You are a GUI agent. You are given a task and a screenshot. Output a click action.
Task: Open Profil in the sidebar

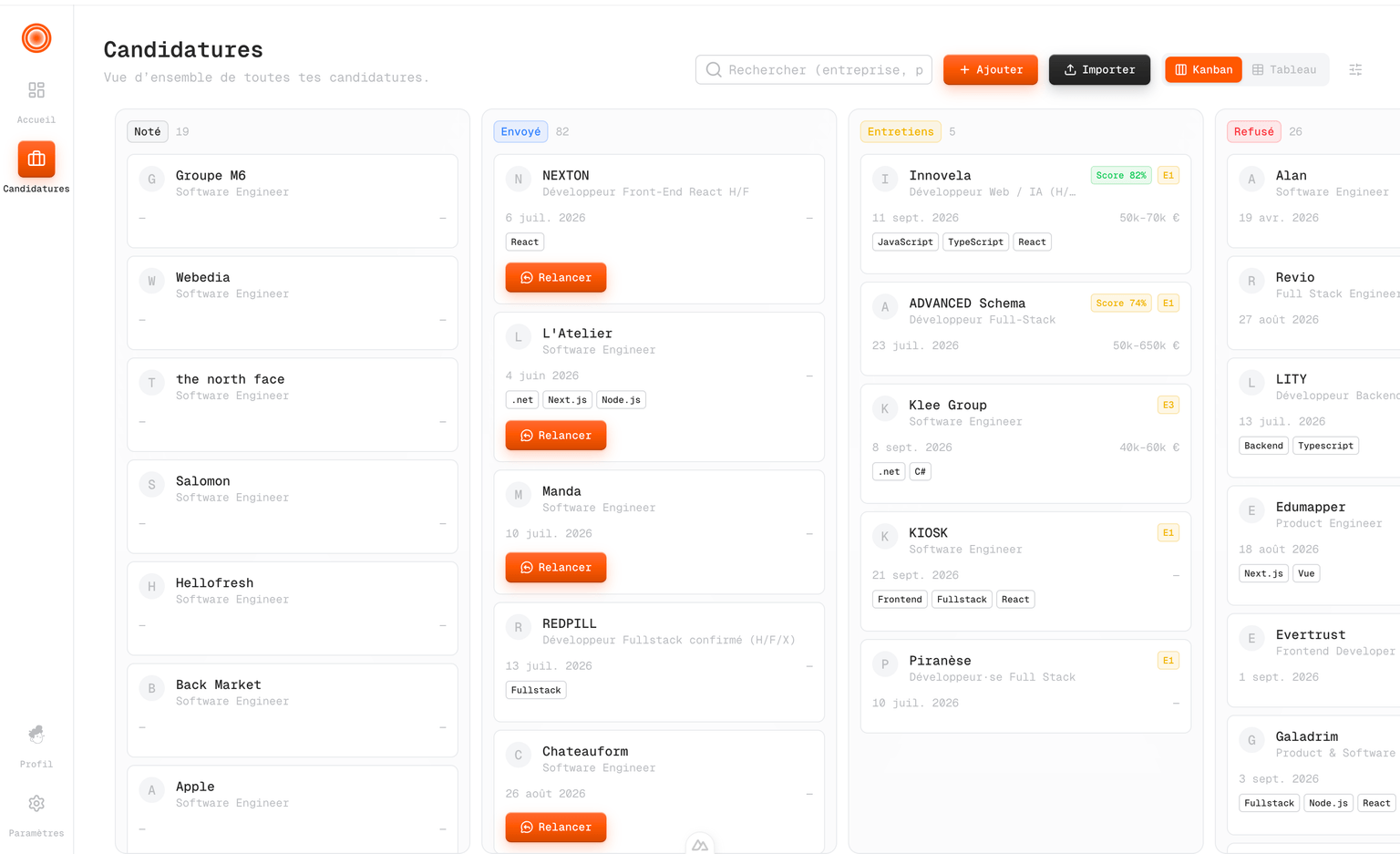pyautogui.click(x=36, y=746)
